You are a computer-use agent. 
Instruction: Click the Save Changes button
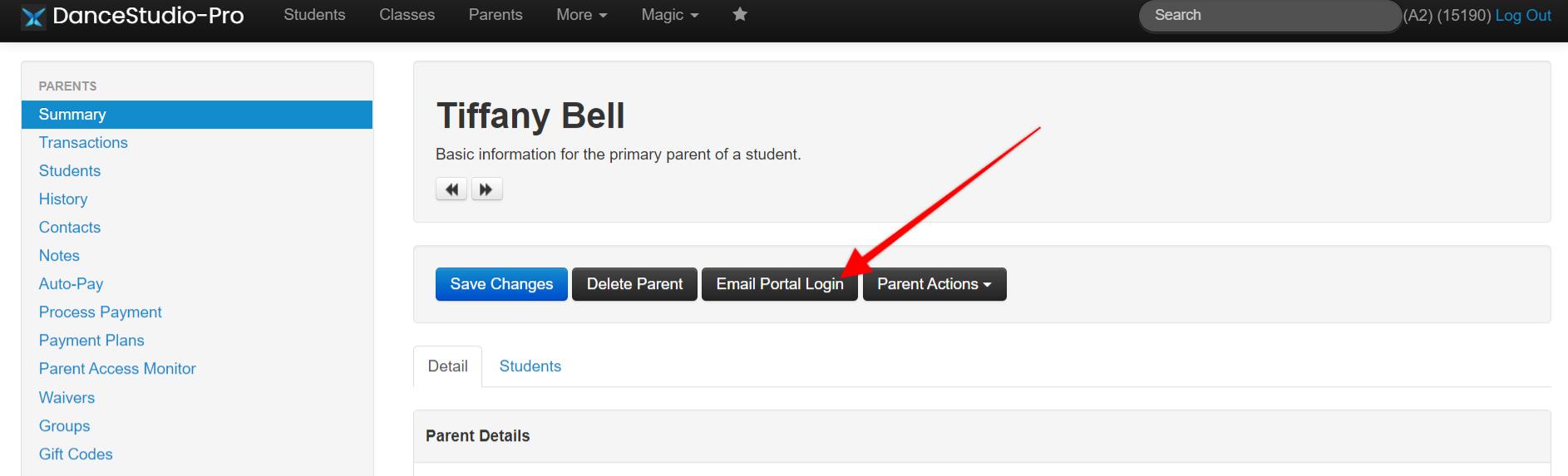[x=501, y=284]
